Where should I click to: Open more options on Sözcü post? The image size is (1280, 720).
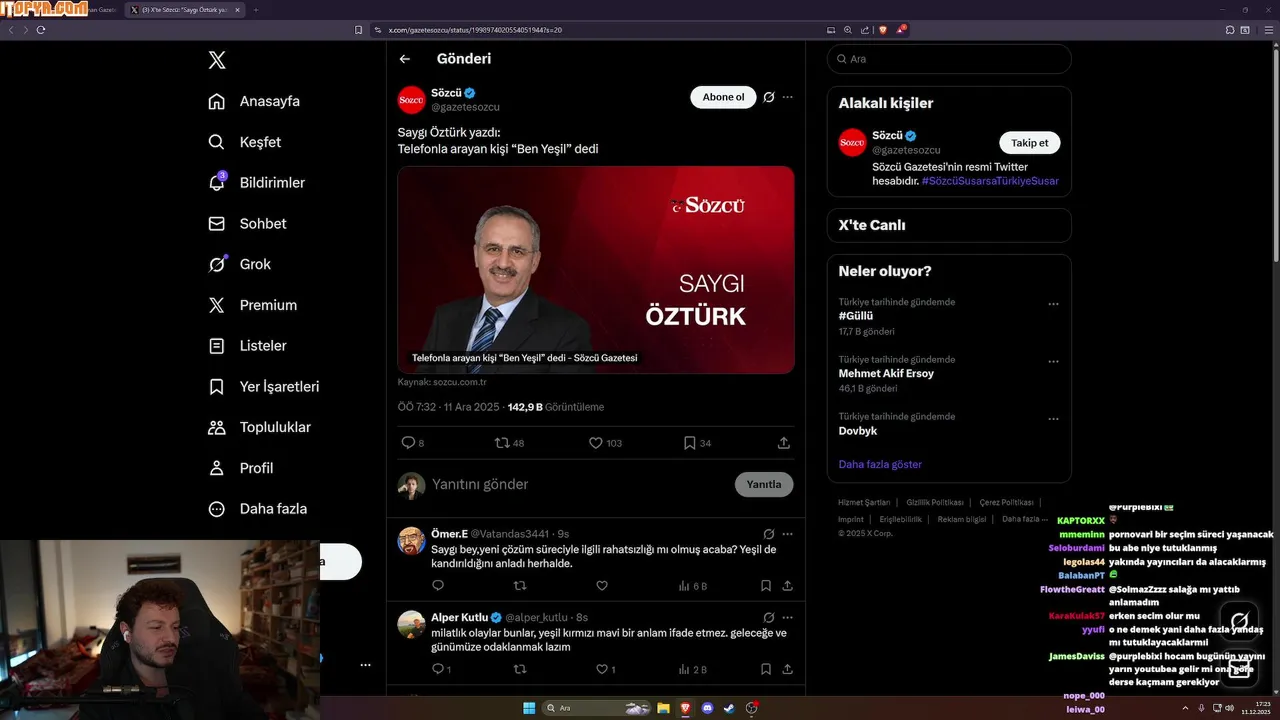click(788, 97)
